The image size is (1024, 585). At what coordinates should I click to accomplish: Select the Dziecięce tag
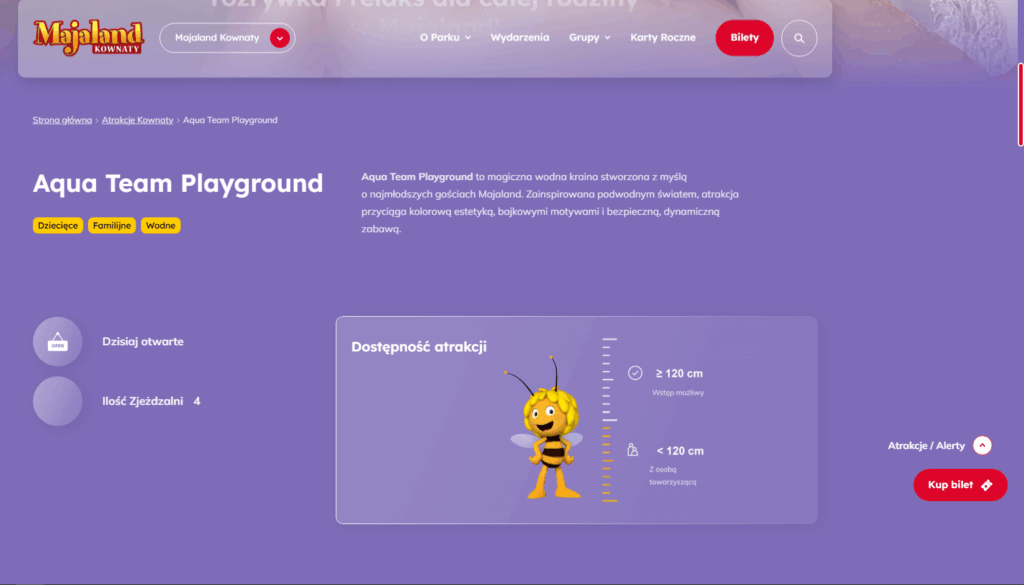click(x=58, y=226)
